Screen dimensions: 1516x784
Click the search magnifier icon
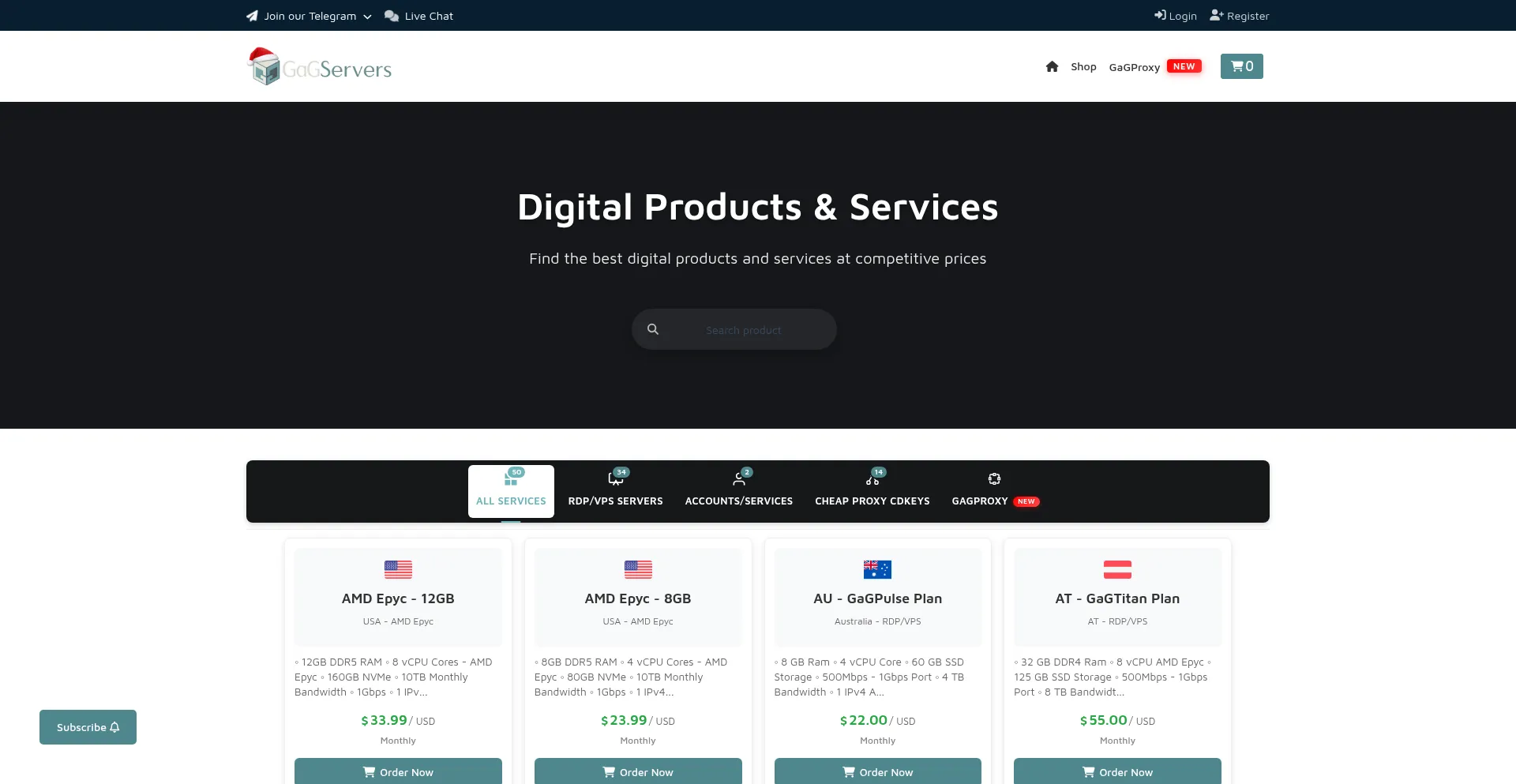click(653, 329)
